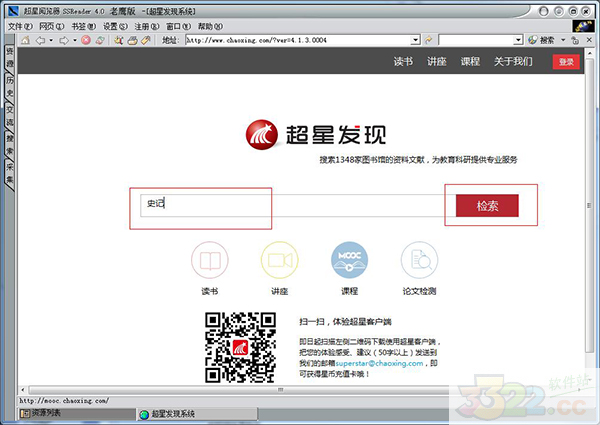This screenshot has width=600, height=425.
Task: Go back with the left arrow icon
Action: [x=40, y=40]
